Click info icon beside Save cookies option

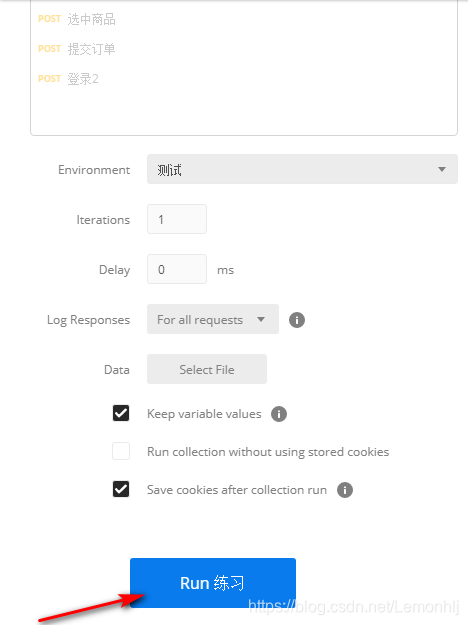pos(345,490)
